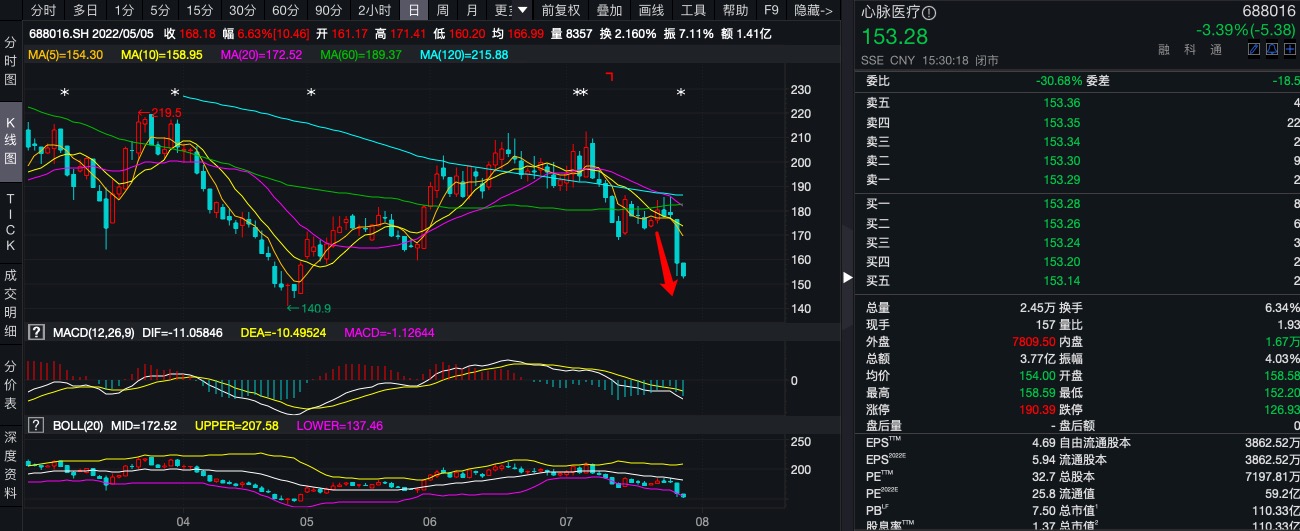Click the 叠加 overlay button

[x=609, y=11]
